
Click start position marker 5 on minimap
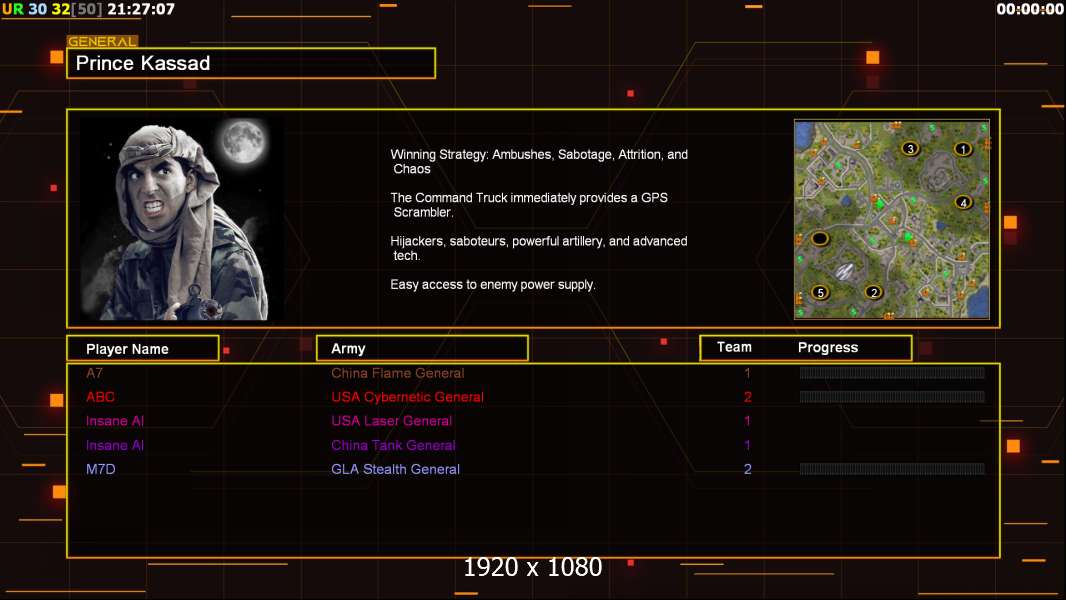tap(820, 292)
